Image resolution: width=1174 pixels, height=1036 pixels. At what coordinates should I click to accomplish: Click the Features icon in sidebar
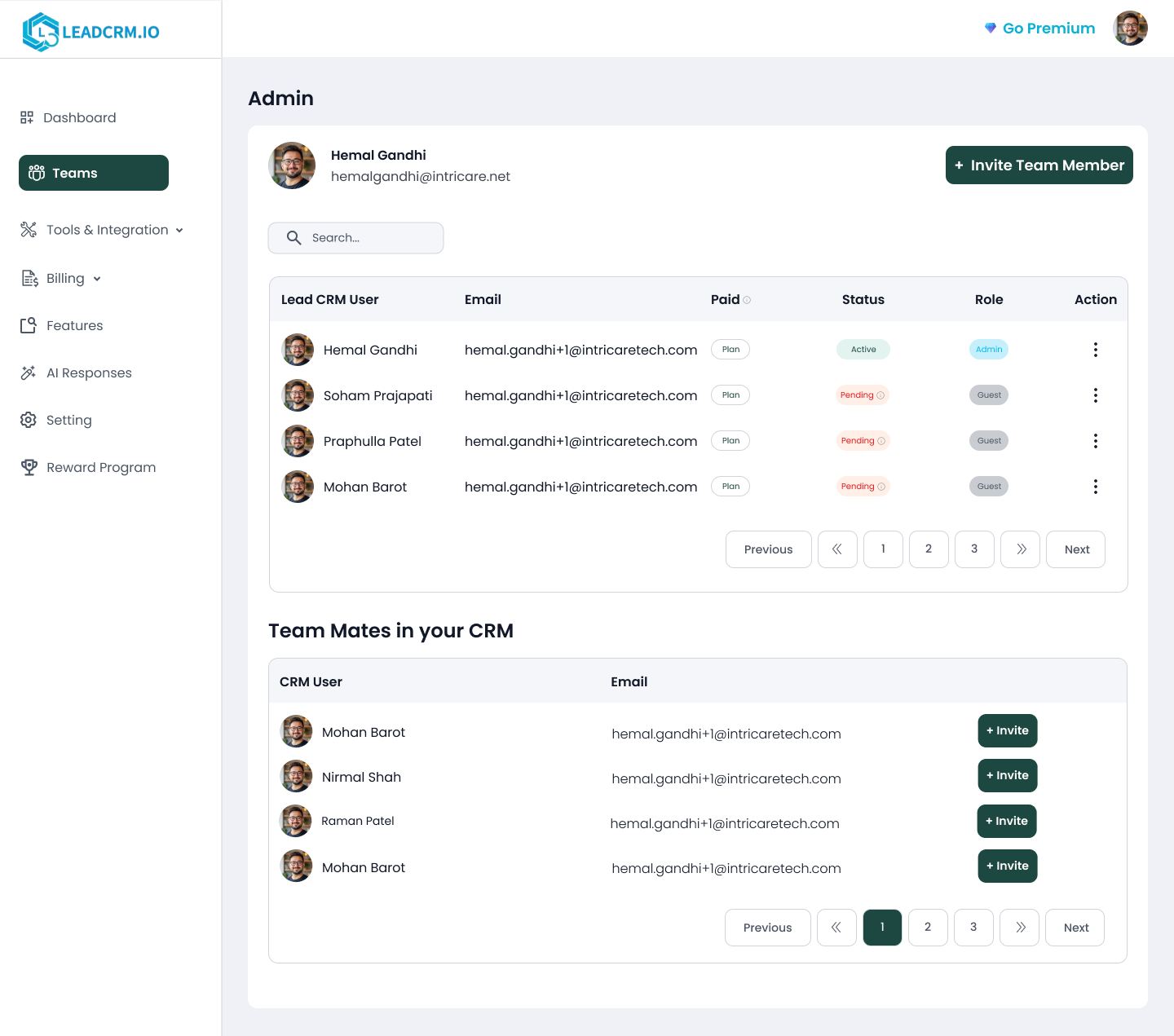(29, 325)
